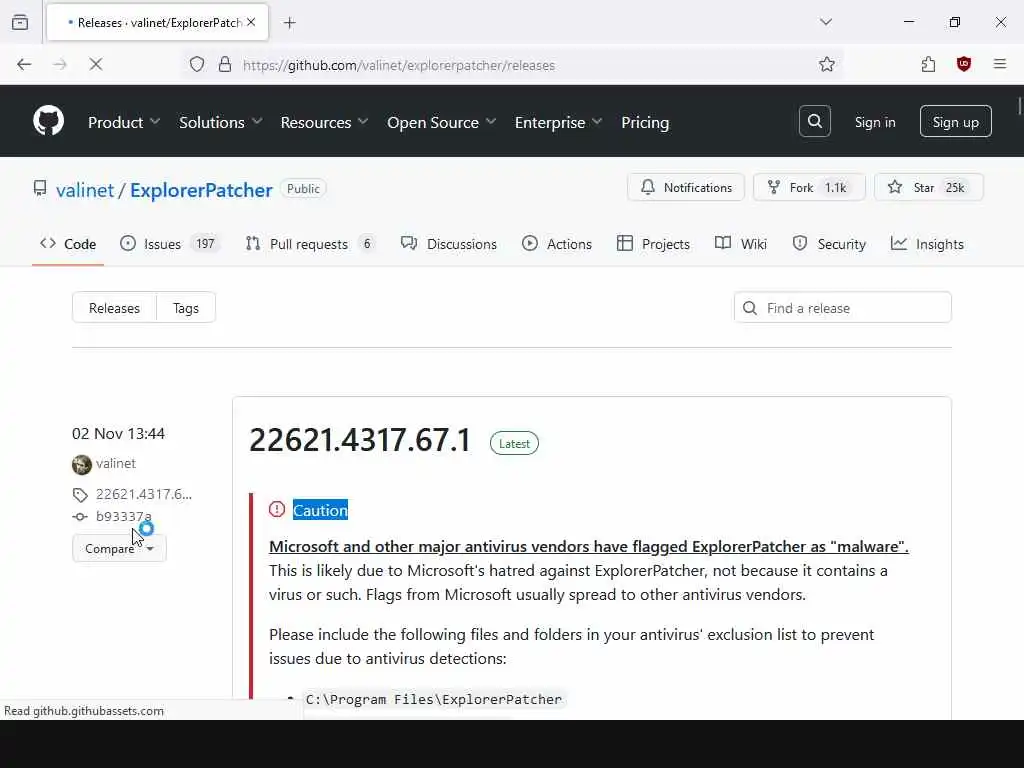The image size is (1024, 768).
Task: Open release title 22621.4317.67.1
Action: coord(360,440)
